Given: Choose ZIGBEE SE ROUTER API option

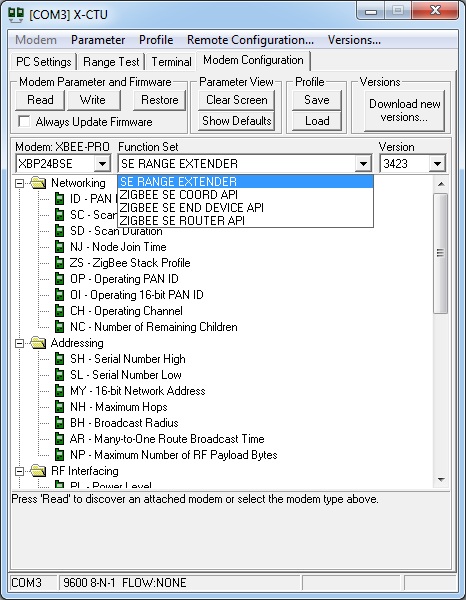Looking at the screenshot, I should [245, 220].
